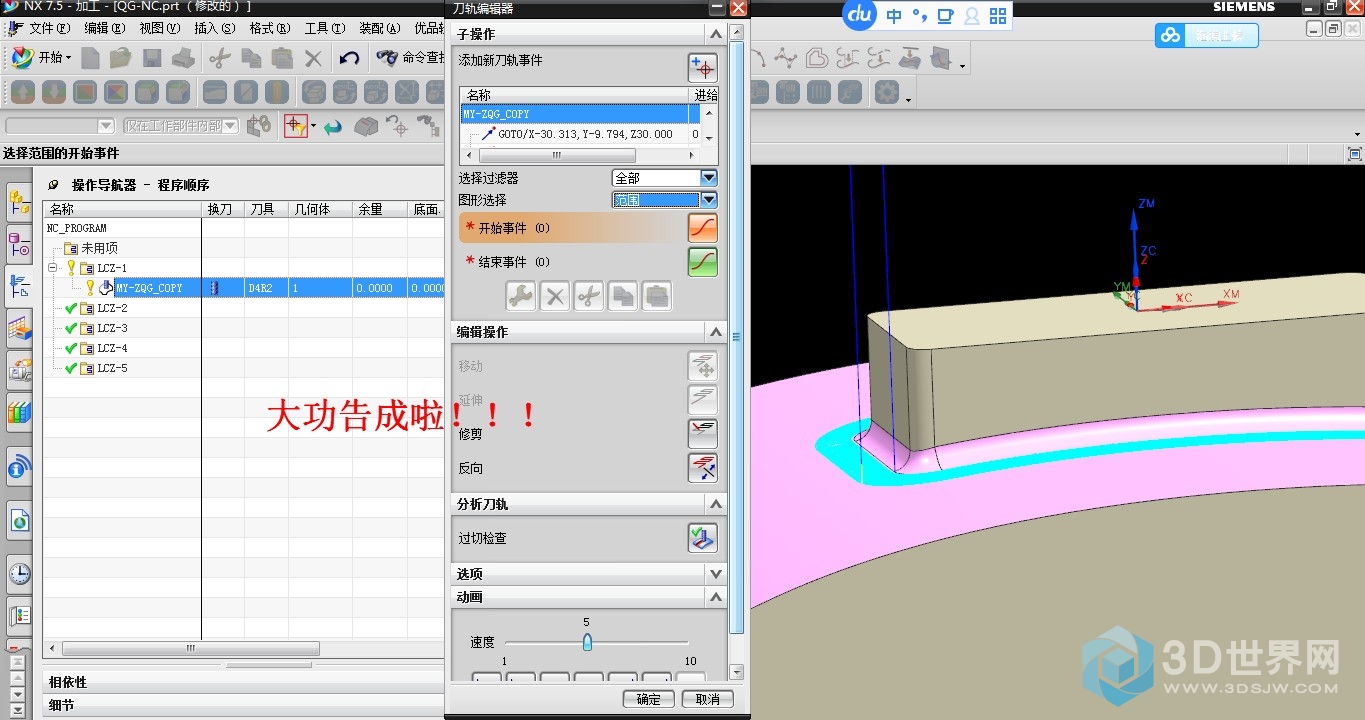Viewport: 1365px width, 720px height.
Task: Click the print icon in main toolbar
Action: click(183, 58)
